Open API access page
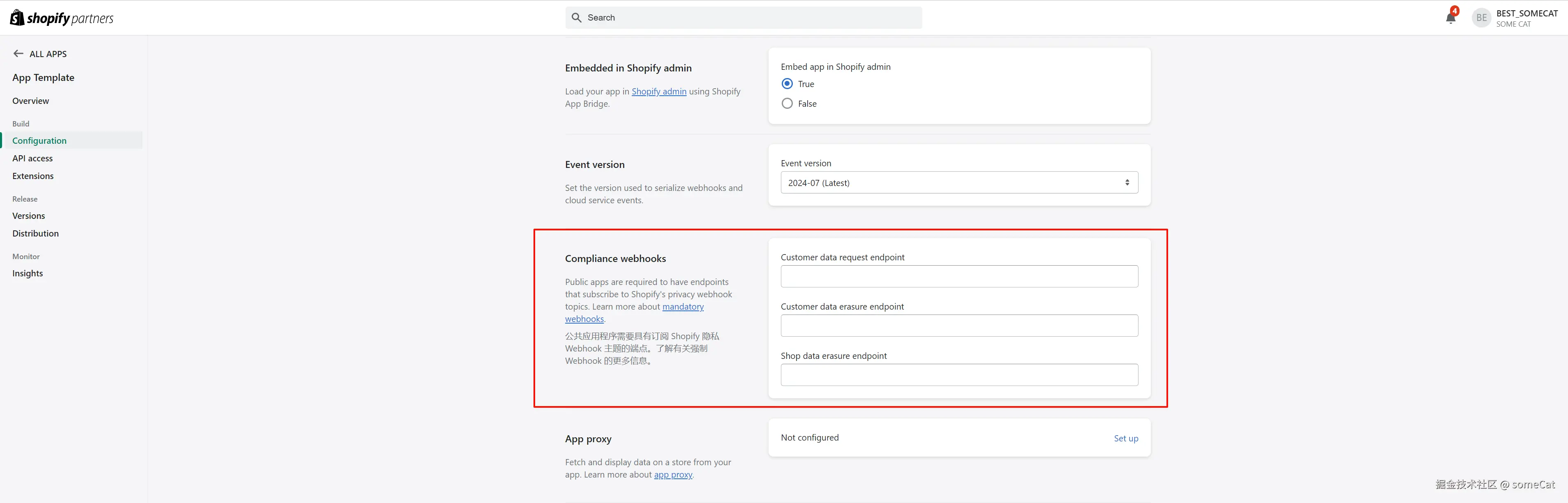 click(32, 158)
